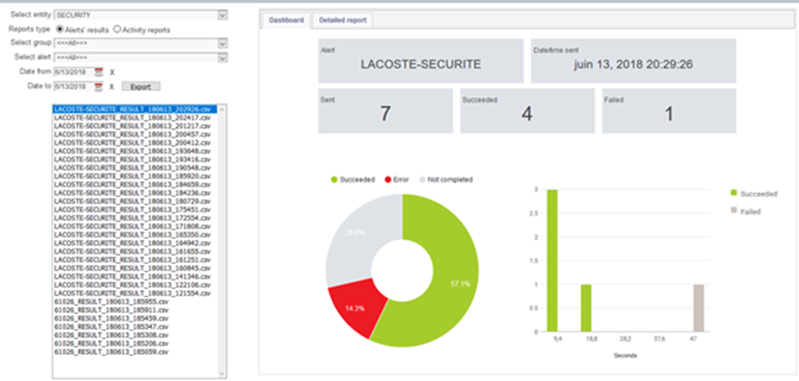Select the Activity reports radio button
The height and width of the screenshot is (381, 799).
click(117, 30)
